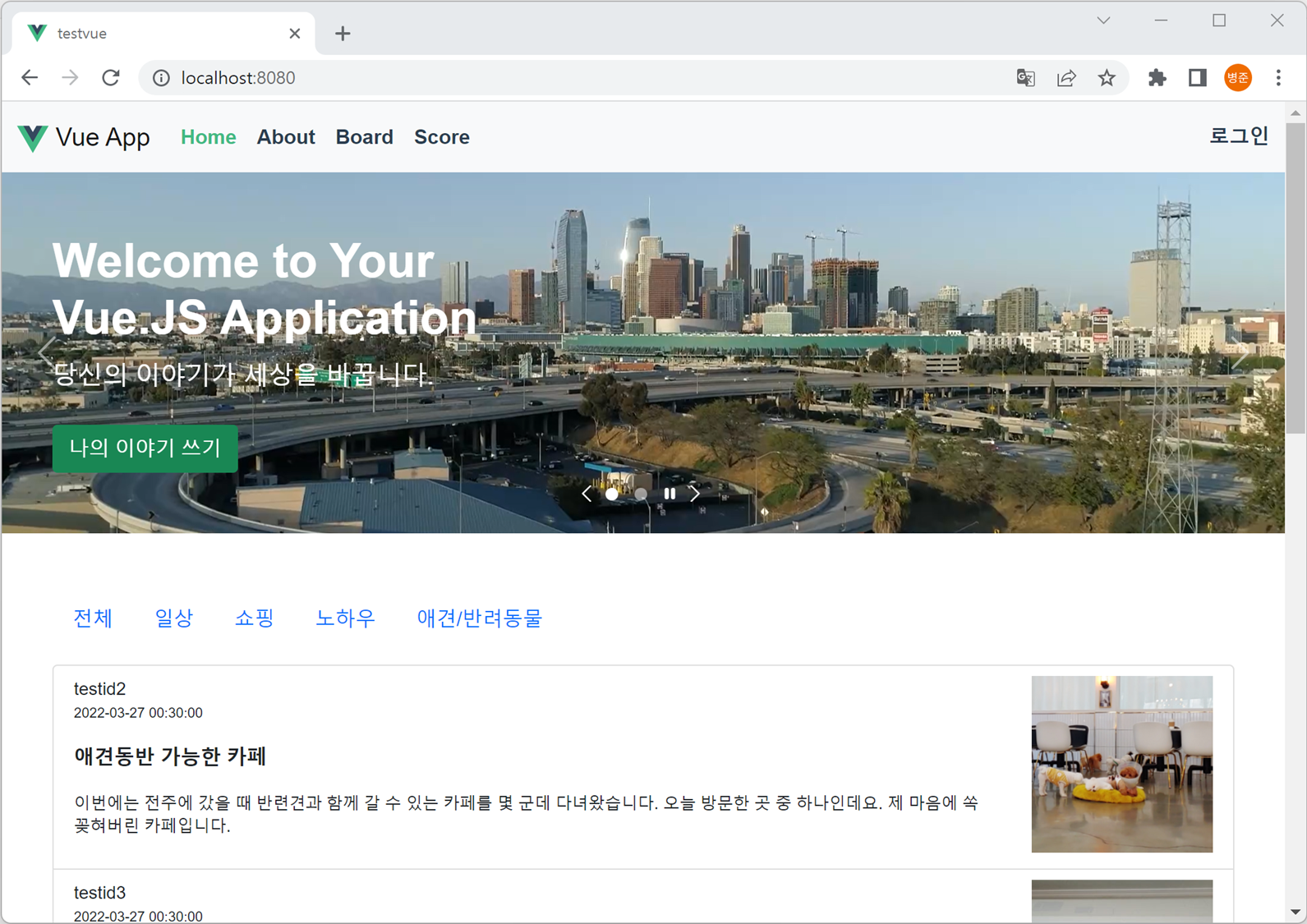Click the share page icon

[x=1066, y=78]
